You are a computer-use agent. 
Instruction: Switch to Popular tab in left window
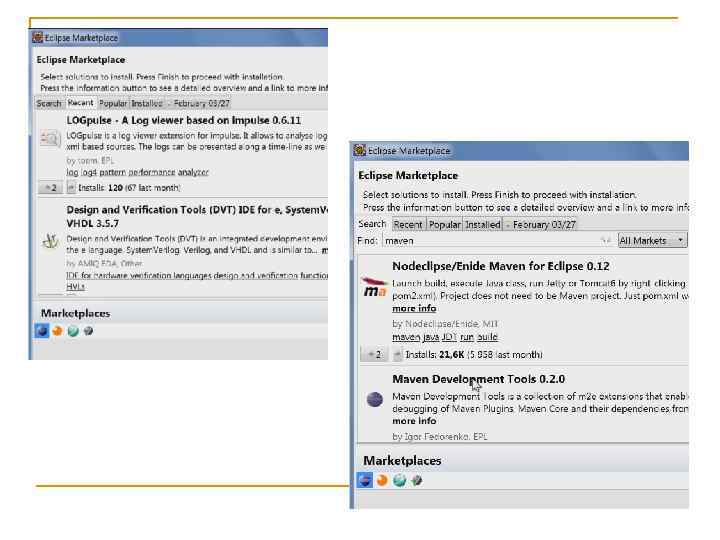tap(113, 103)
